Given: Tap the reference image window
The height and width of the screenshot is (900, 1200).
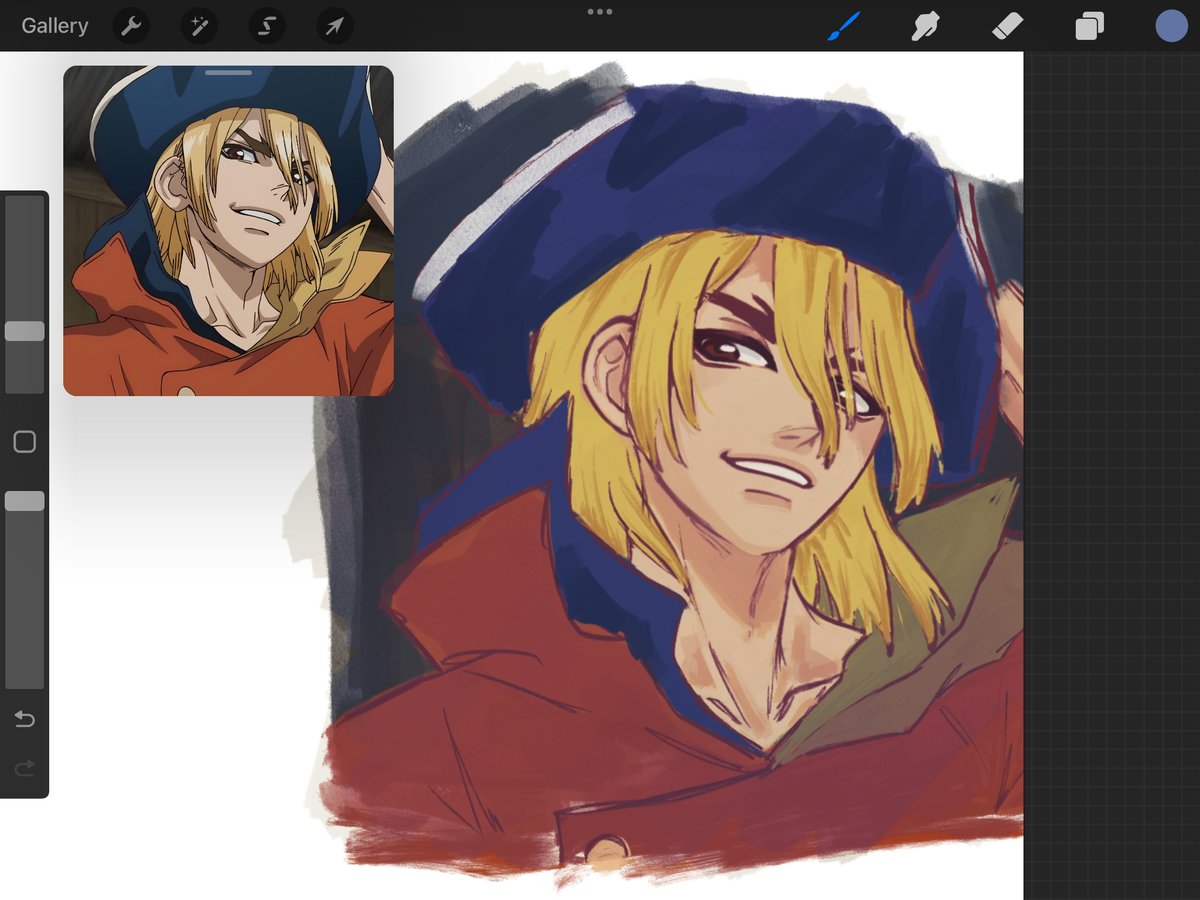Looking at the screenshot, I should coord(228,231).
